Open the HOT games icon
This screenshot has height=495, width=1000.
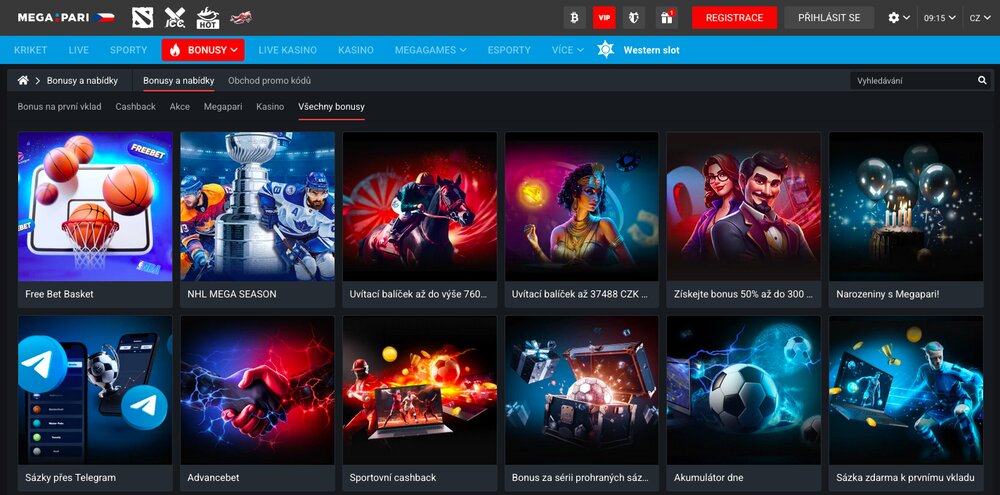207,17
